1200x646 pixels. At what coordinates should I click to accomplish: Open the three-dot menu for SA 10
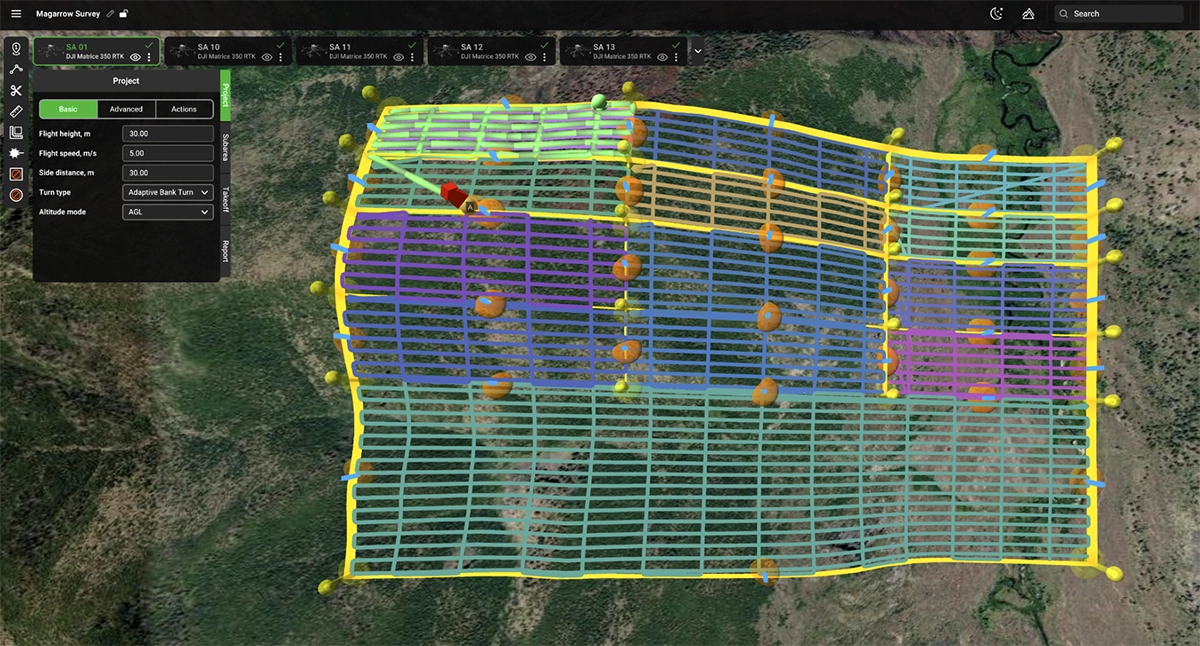[280, 58]
